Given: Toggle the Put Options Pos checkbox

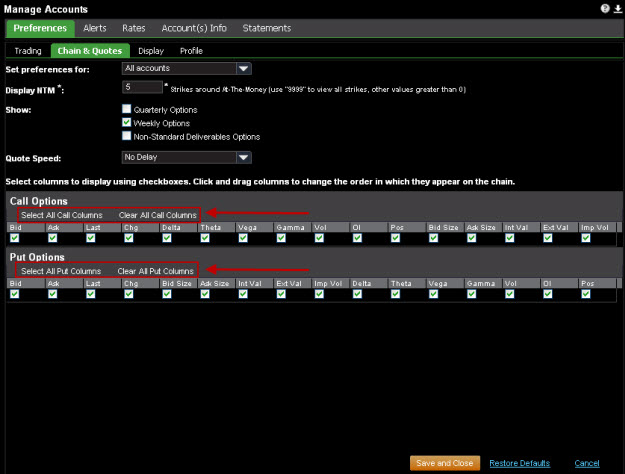Looking at the screenshot, I should [x=586, y=294].
